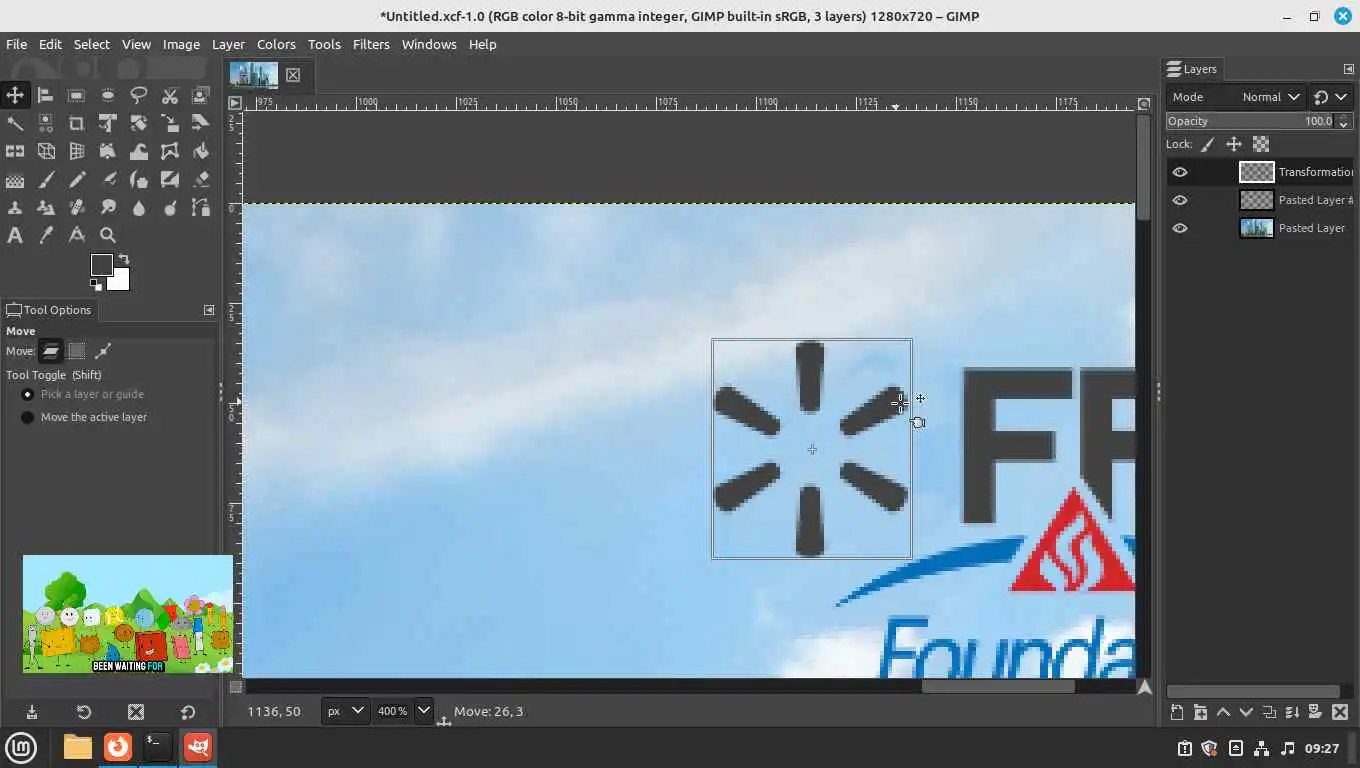The width and height of the screenshot is (1360, 768).
Task: Select the Color Picker tool
Action: (x=45, y=236)
